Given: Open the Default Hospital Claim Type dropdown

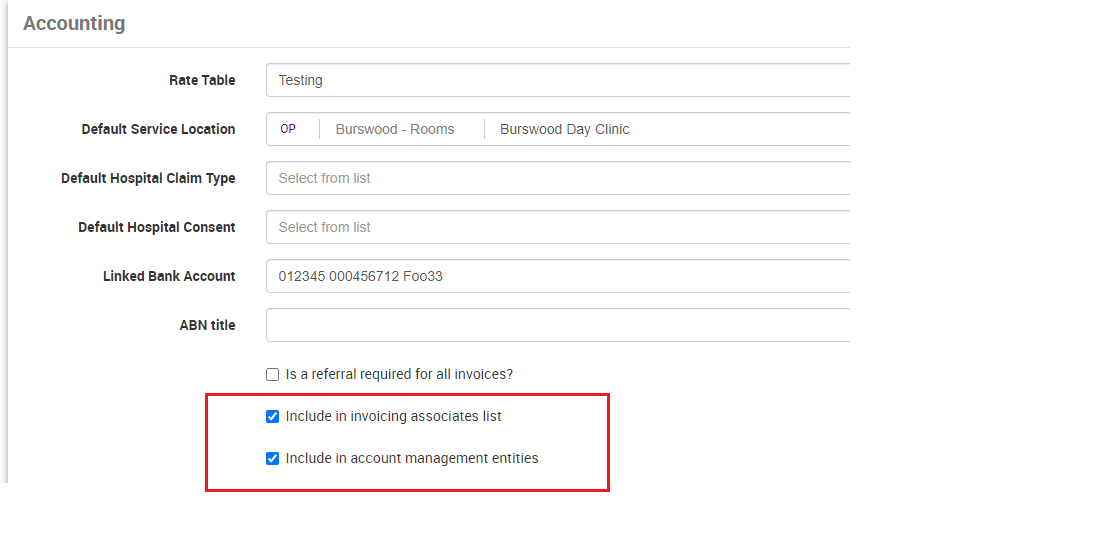Looking at the screenshot, I should click(556, 178).
